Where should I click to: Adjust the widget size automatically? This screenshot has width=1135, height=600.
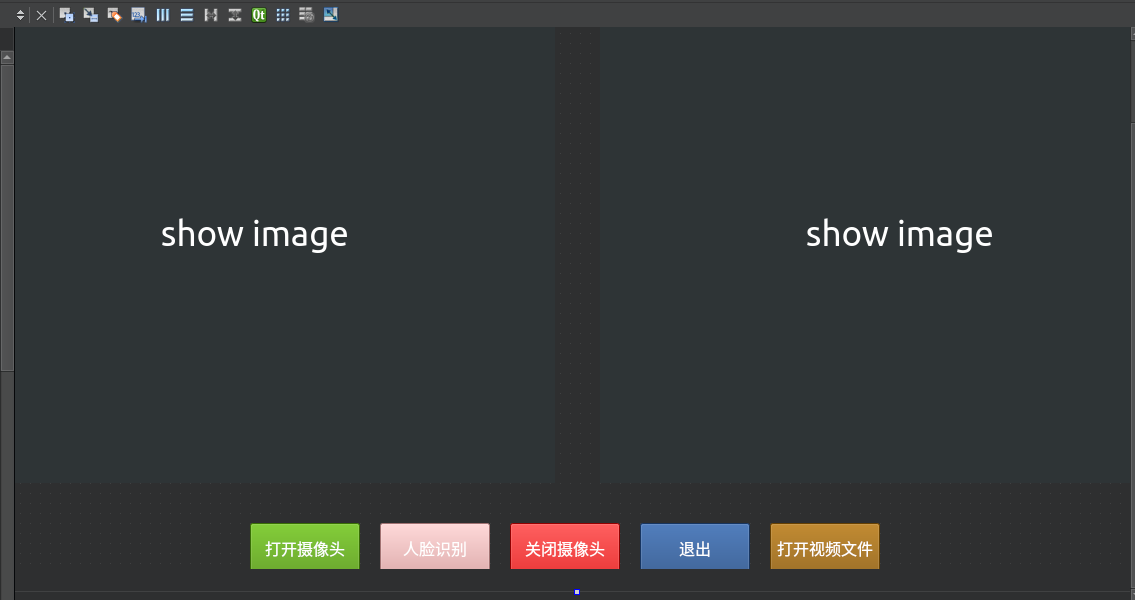330,15
